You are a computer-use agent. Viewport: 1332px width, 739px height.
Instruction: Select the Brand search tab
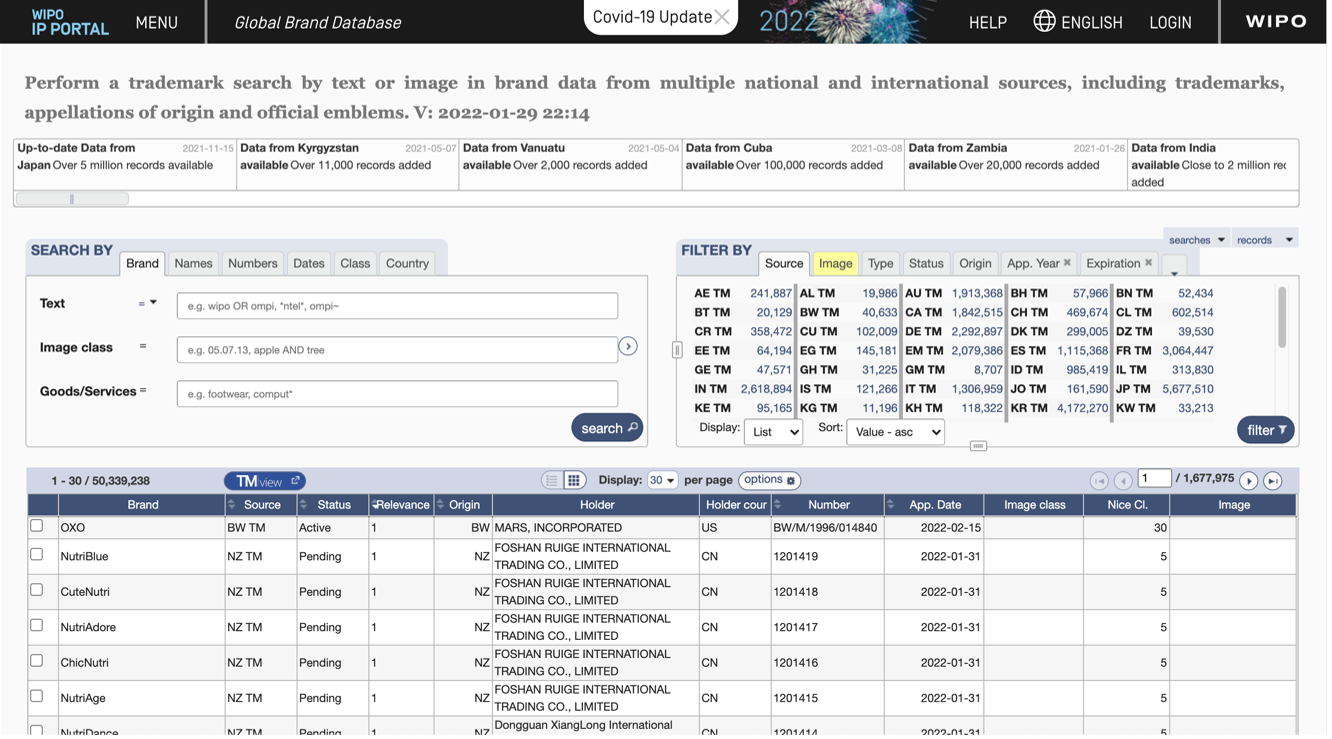pyautogui.click(x=142, y=264)
